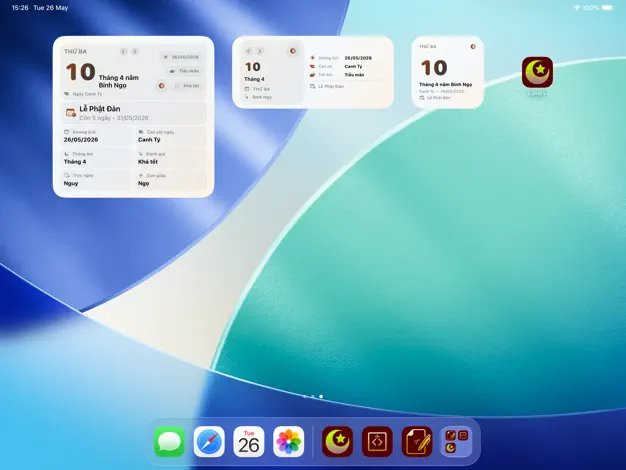Tap Tháng 4 label in medium widget
Screen dimensions: 626x470
254,79
